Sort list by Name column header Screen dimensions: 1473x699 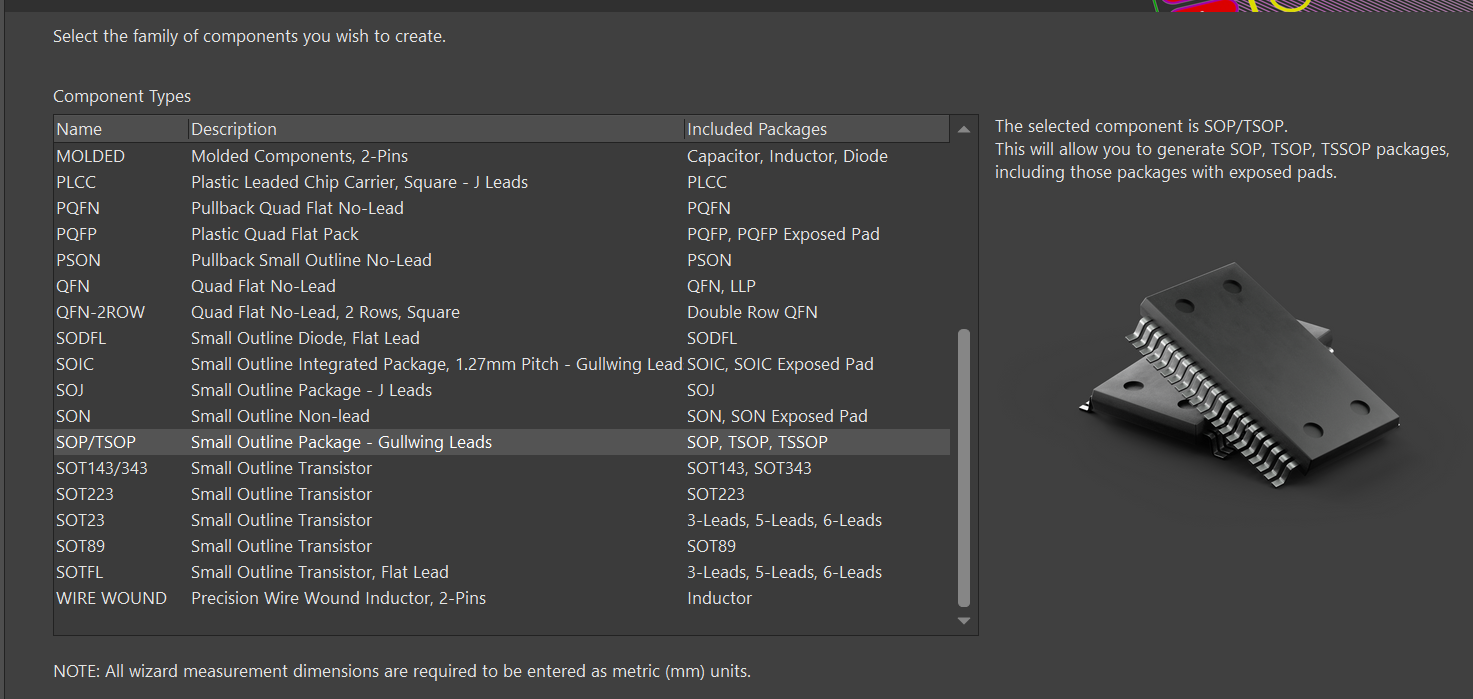pyautogui.click(x=121, y=129)
